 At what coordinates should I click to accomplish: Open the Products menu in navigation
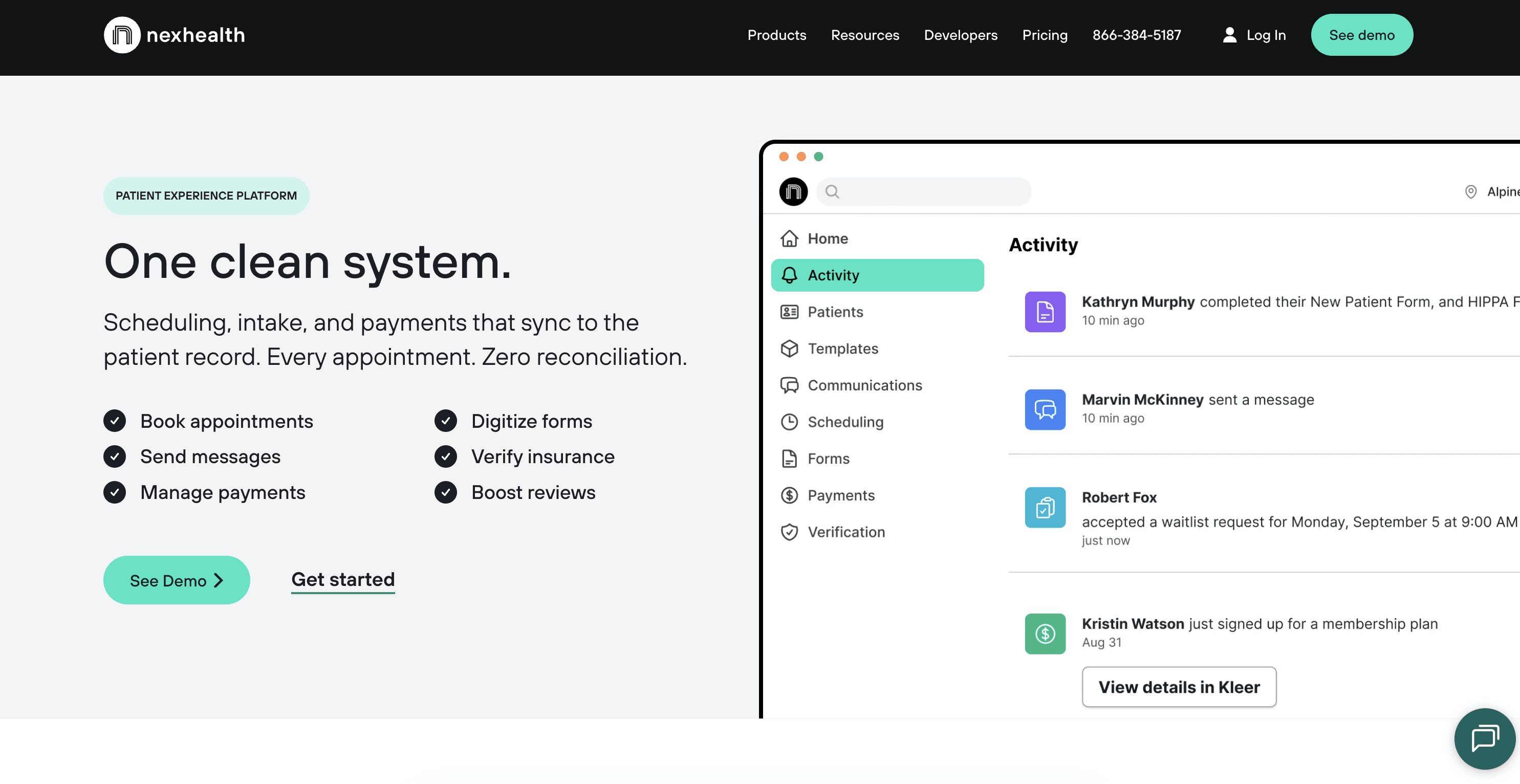[776, 35]
